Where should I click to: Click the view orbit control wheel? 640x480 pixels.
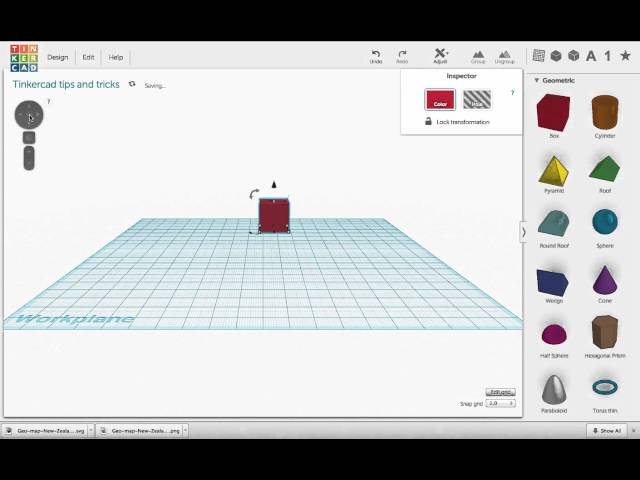29,115
